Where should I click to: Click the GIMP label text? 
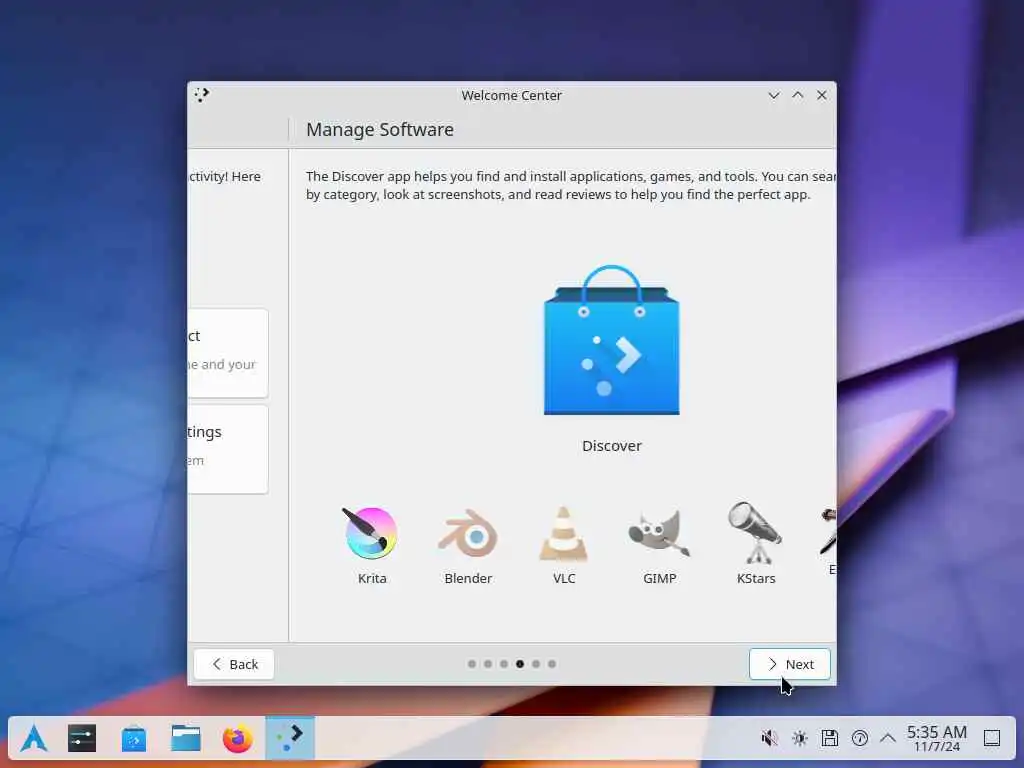(660, 579)
